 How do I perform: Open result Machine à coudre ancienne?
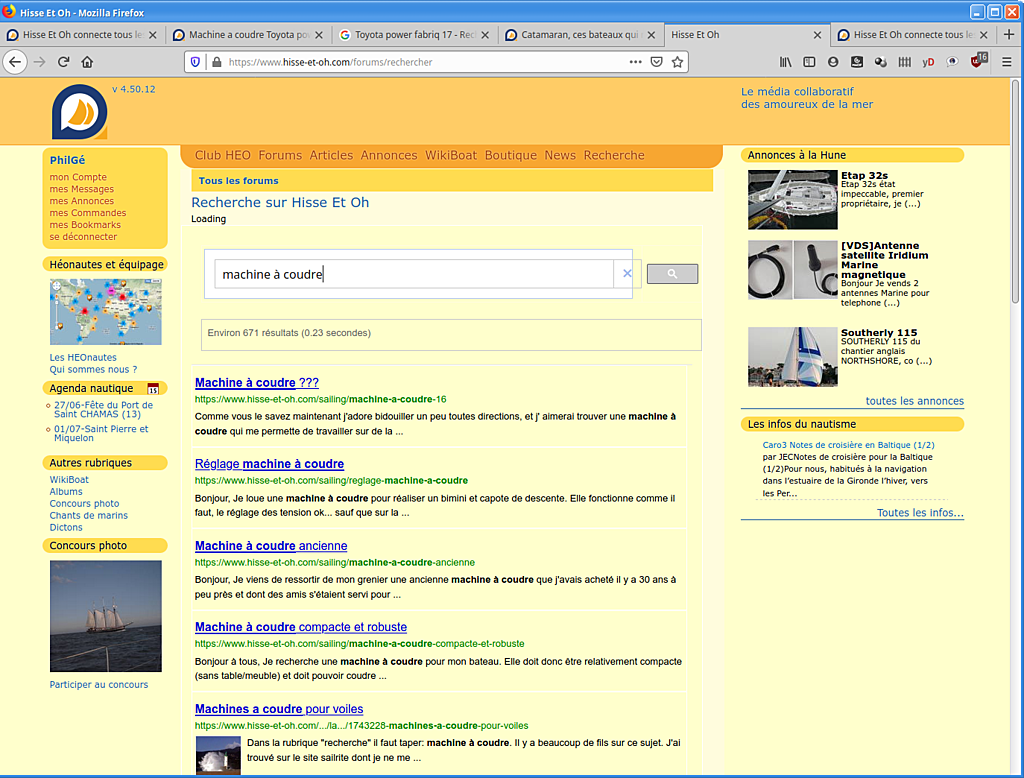[x=271, y=546]
